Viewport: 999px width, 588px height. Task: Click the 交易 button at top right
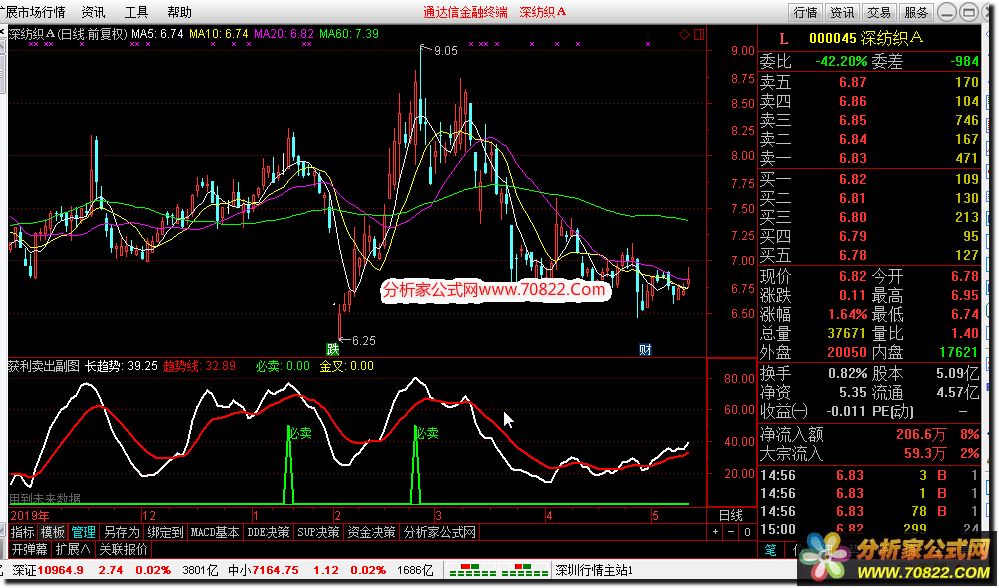(x=879, y=12)
